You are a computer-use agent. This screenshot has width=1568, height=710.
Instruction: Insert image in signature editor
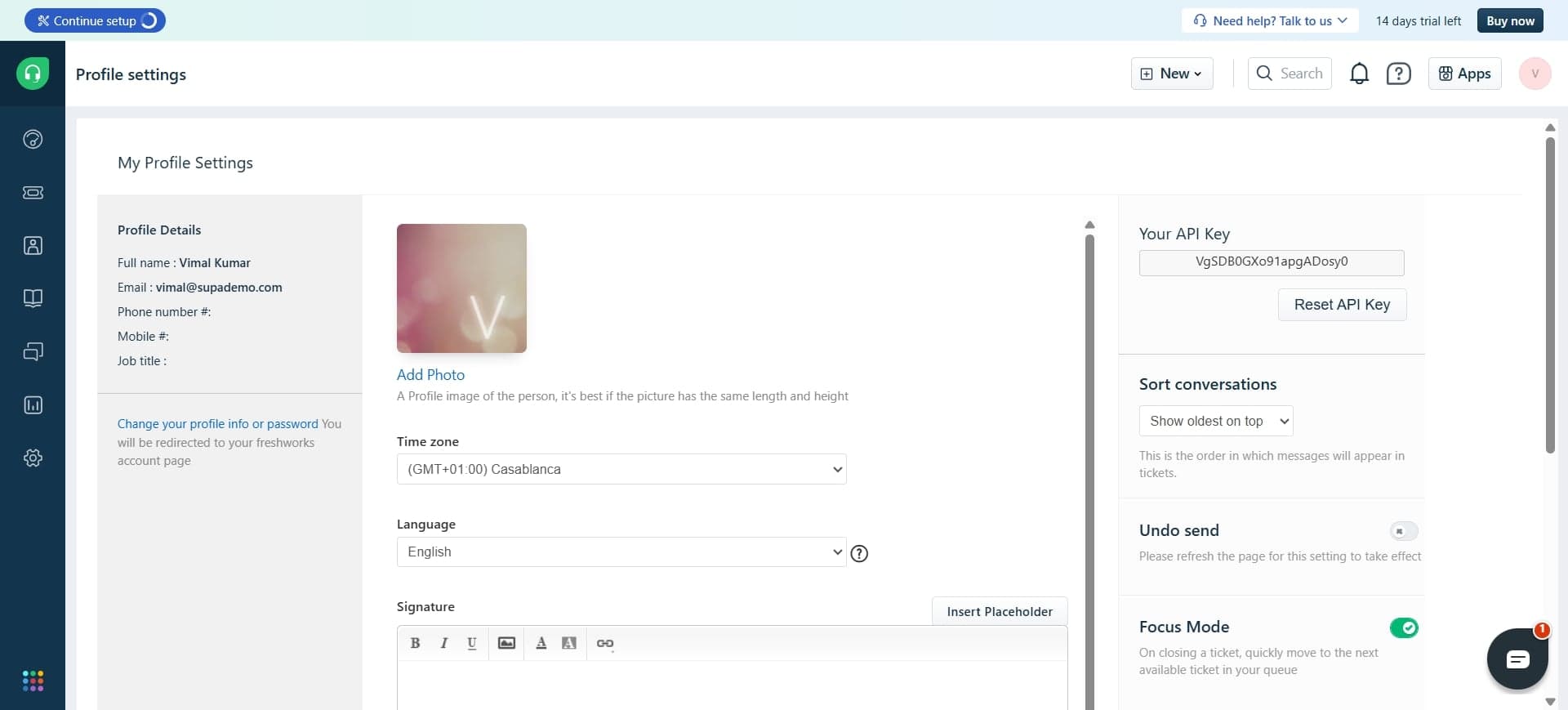[506, 643]
